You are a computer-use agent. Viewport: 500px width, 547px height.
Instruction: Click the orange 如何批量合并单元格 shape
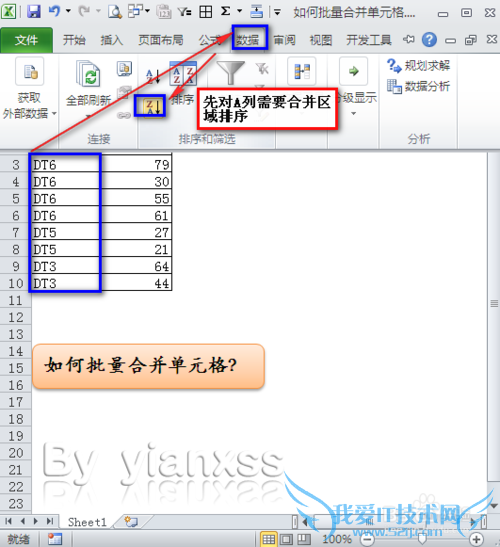(x=148, y=366)
